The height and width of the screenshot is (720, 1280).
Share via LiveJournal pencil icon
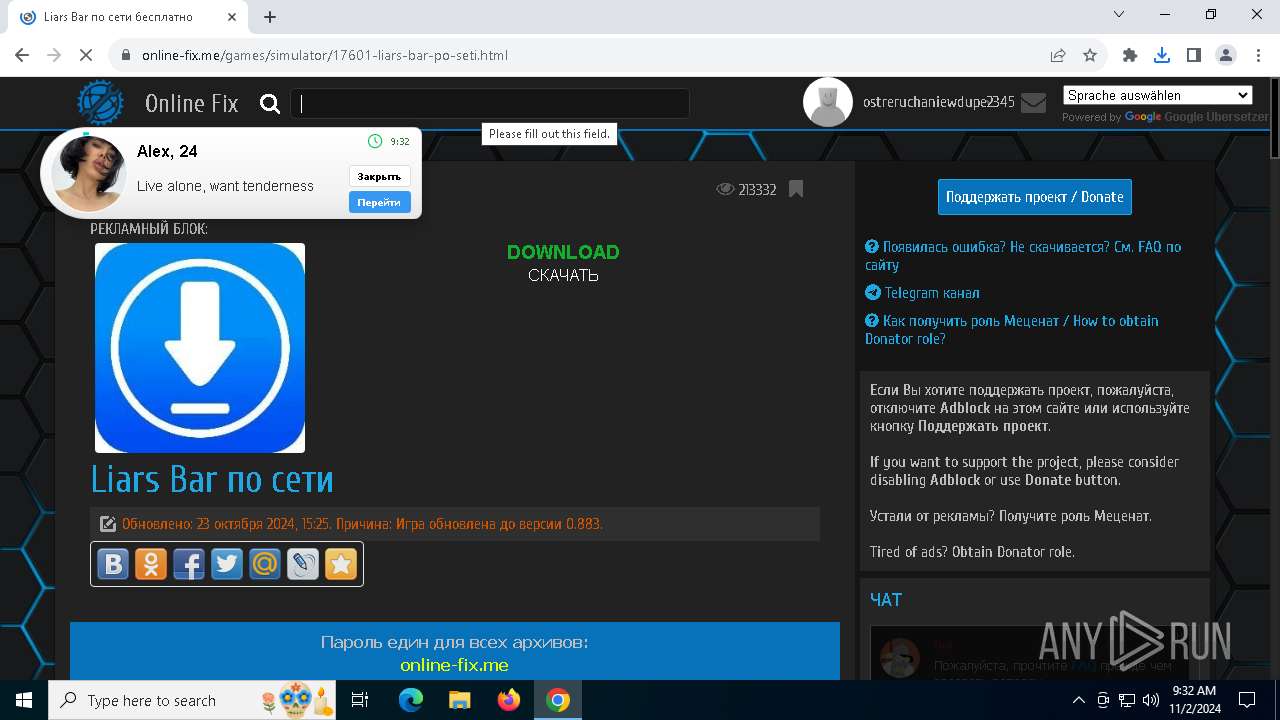(303, 564)
